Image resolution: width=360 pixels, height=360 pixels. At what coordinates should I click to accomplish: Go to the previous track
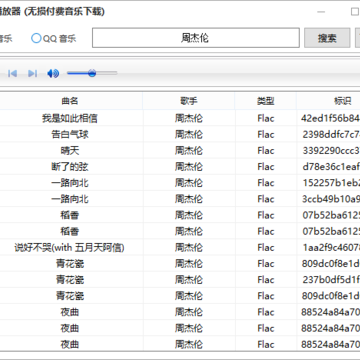pyautogui.click(x=12, y=73)
